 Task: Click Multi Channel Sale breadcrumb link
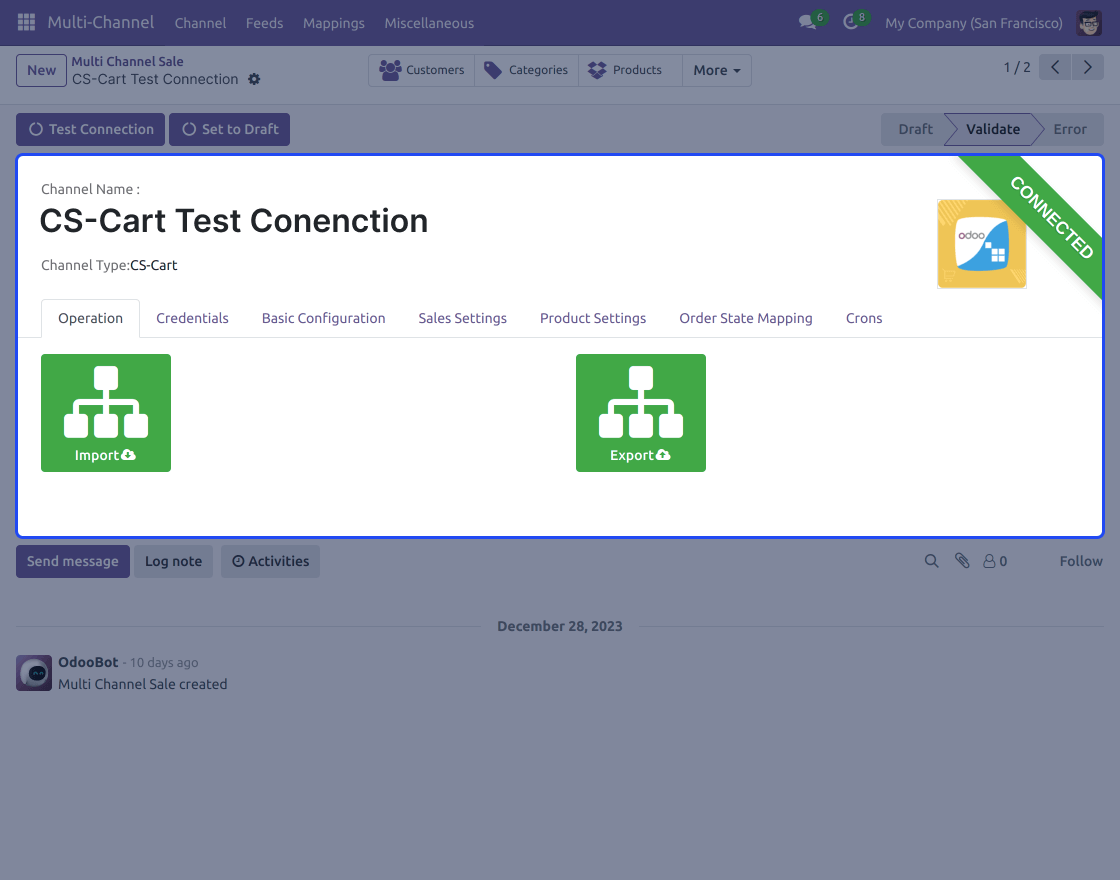click(x=127, y=61)
